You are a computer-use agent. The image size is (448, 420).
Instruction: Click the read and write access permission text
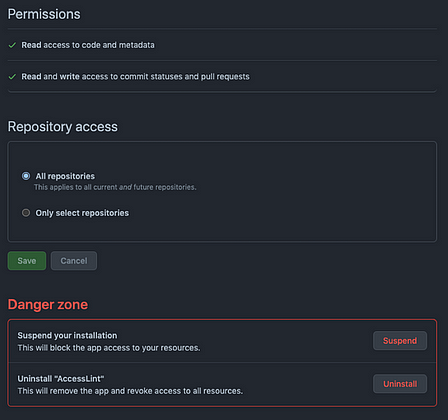(135, 77)
